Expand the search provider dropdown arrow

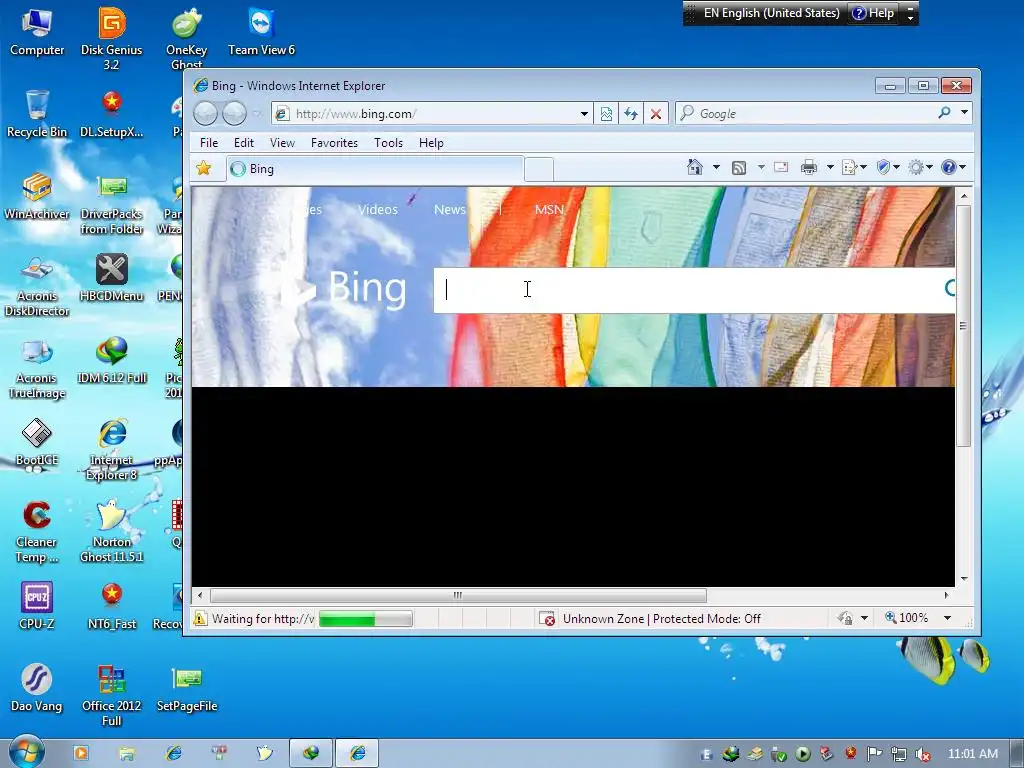[x=964, y=113]
